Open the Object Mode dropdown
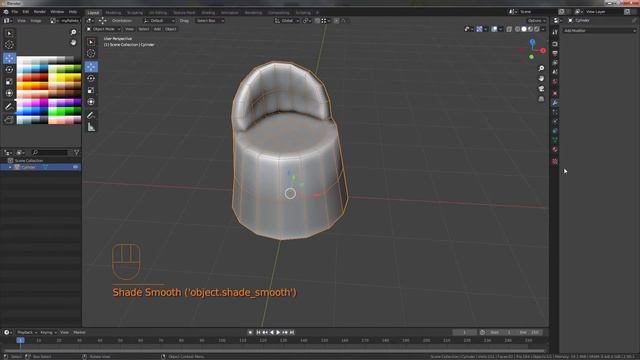 [x=103, y=29]
